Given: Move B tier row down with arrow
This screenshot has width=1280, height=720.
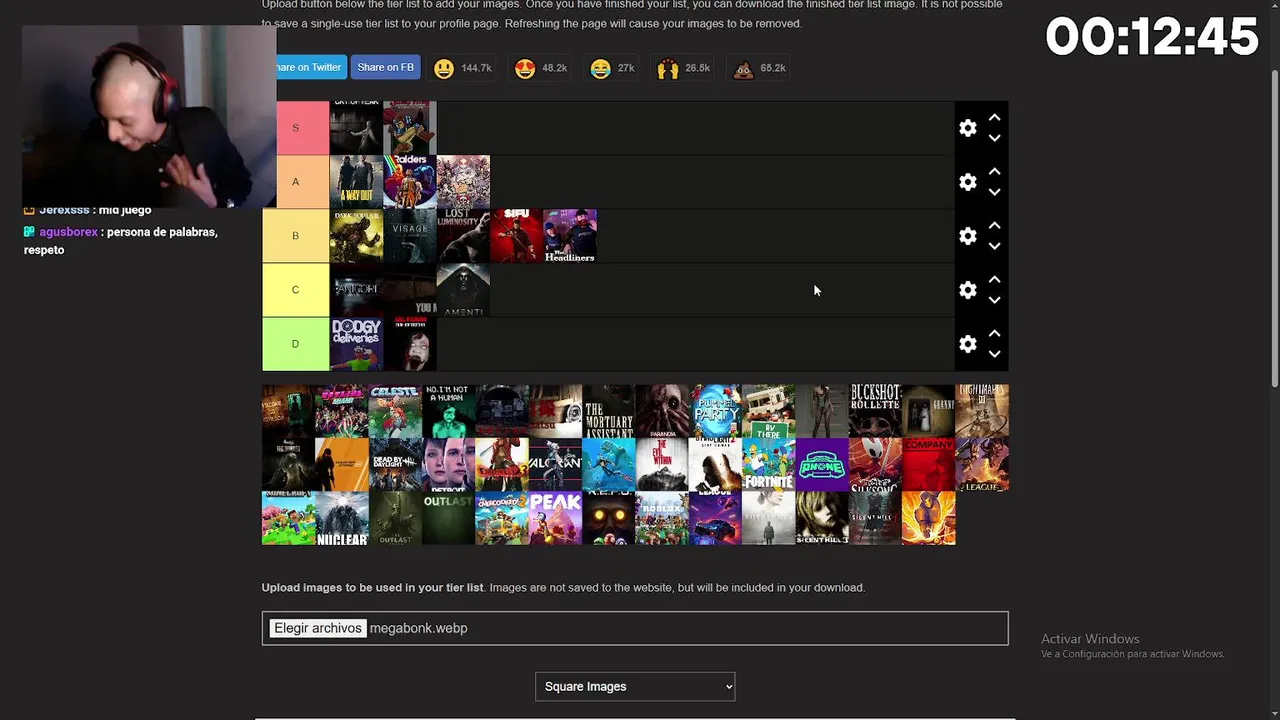Looking at the screenshot, I should pos(994,246).
